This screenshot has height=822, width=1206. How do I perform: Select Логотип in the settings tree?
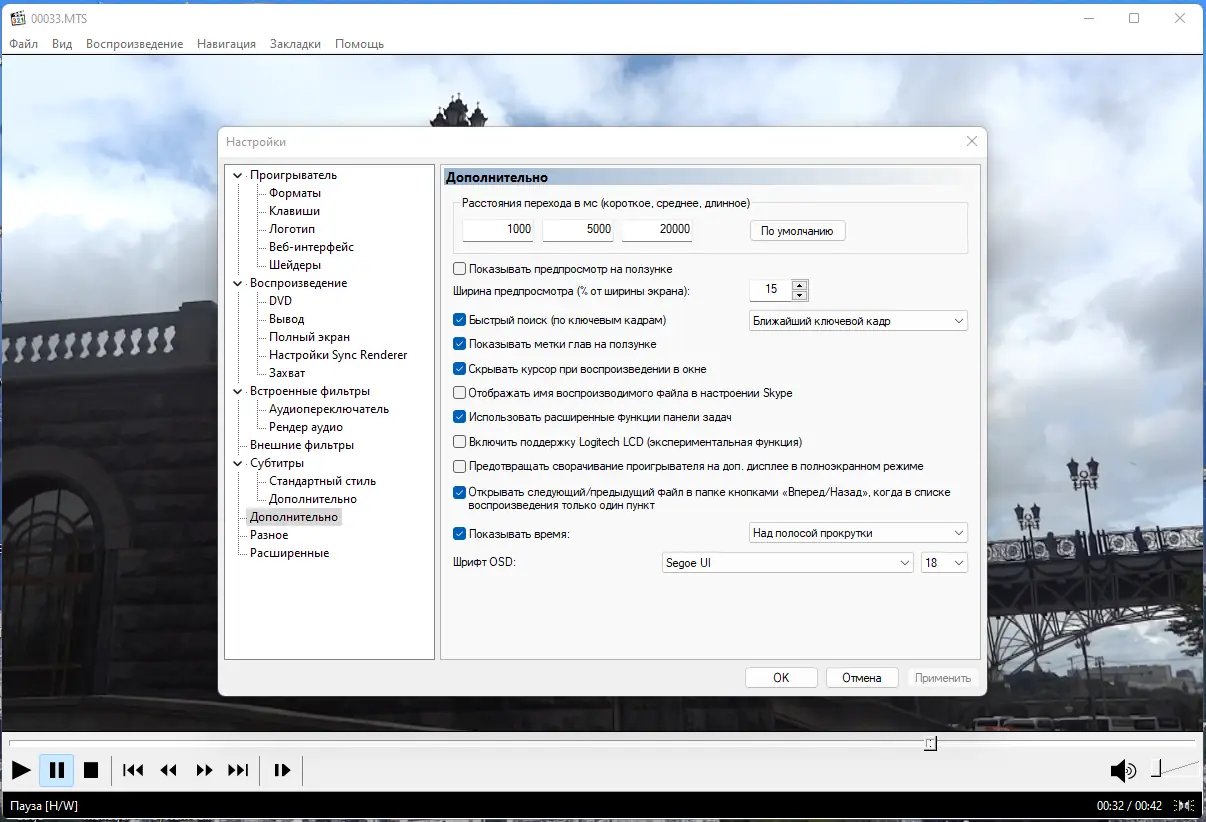292,229
